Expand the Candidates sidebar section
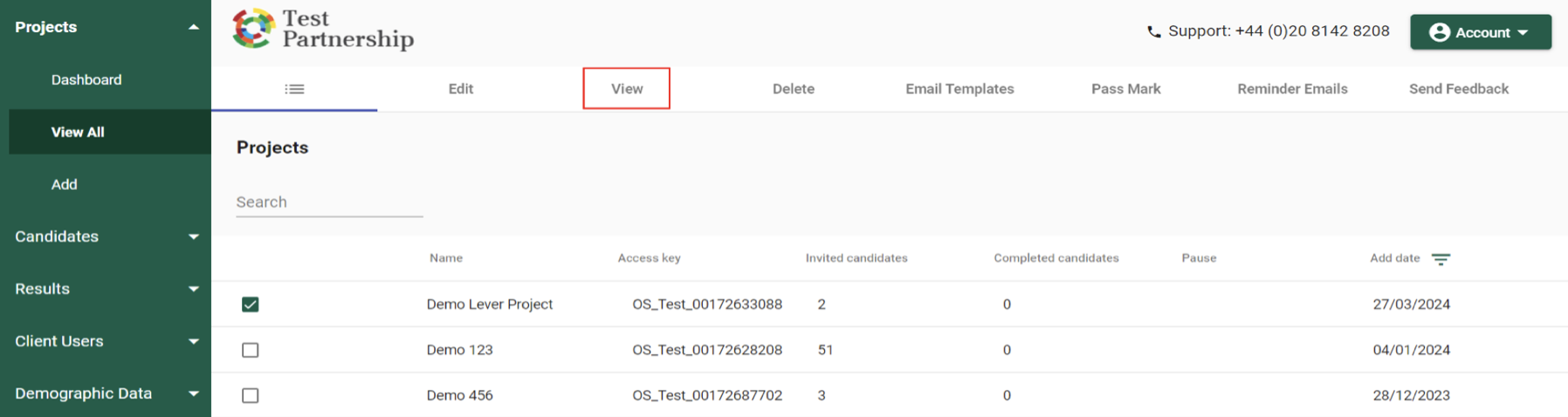 pyautogui.click(x=106, y=236)
